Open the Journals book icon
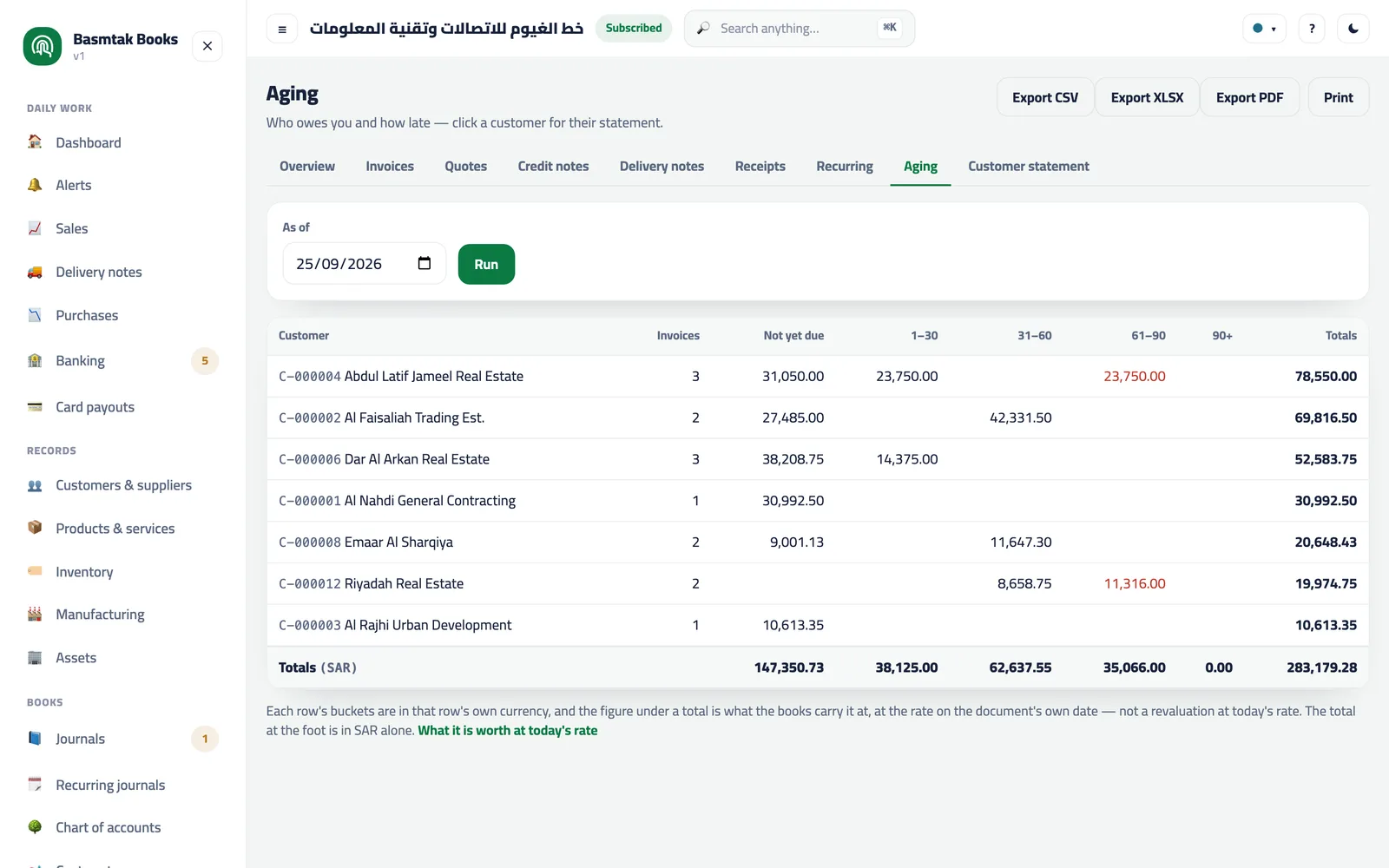This screenshot has width=1389, height=868. [x=35, y=739]
